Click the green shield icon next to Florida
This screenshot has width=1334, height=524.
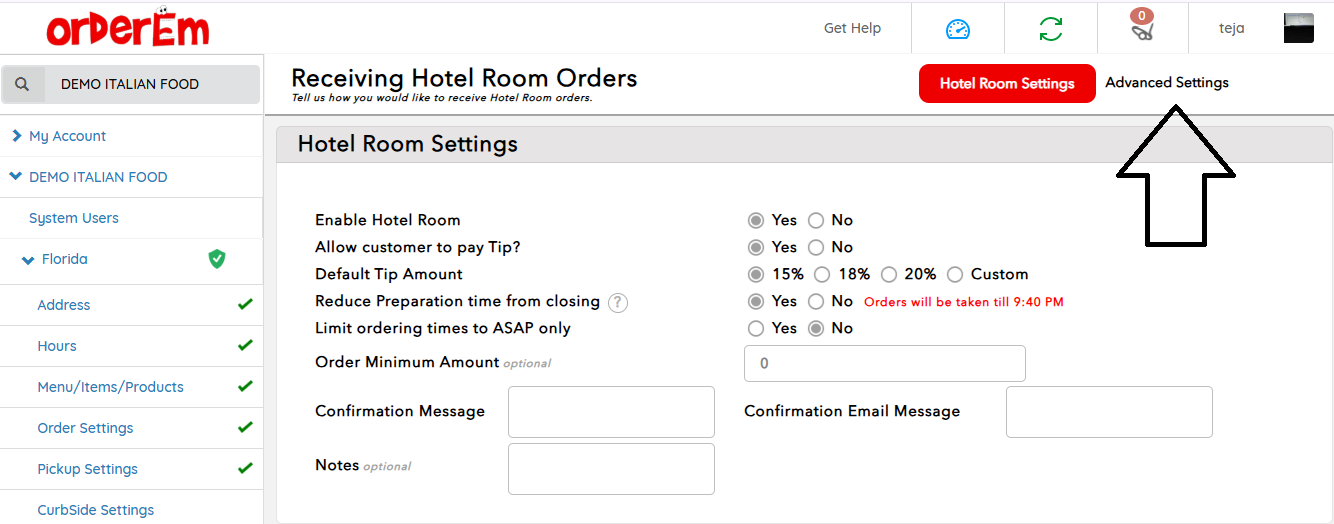click(x=217, y=259)
